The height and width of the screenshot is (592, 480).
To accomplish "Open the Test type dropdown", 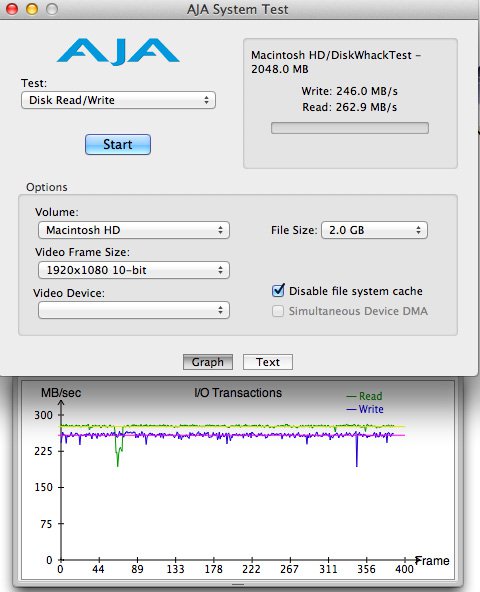I will pyautogui.click(x=118, y=100).
